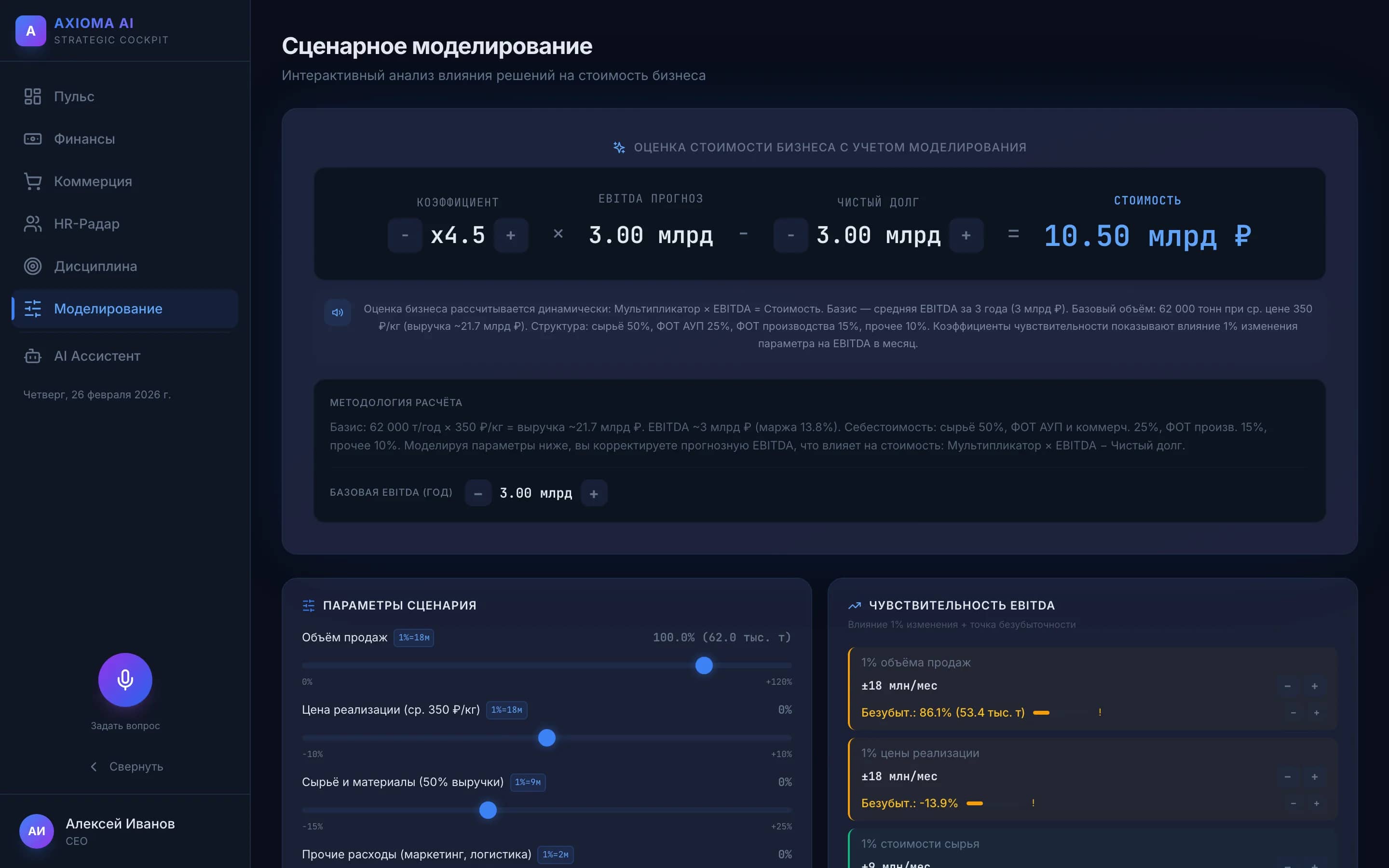Click the АИ user avatar
The width and height of the screenshot is (1389, 868).
coord(37,831)
